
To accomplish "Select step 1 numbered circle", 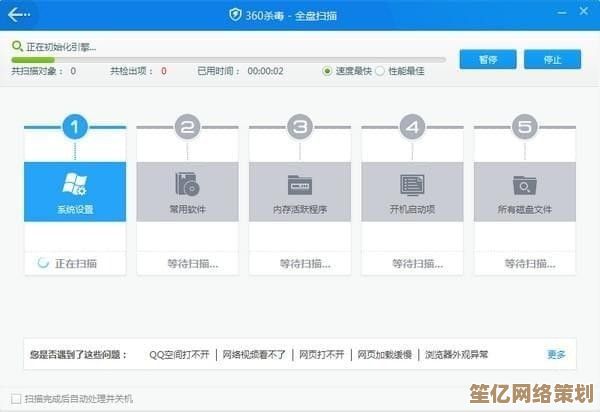I will click(75, 127).
